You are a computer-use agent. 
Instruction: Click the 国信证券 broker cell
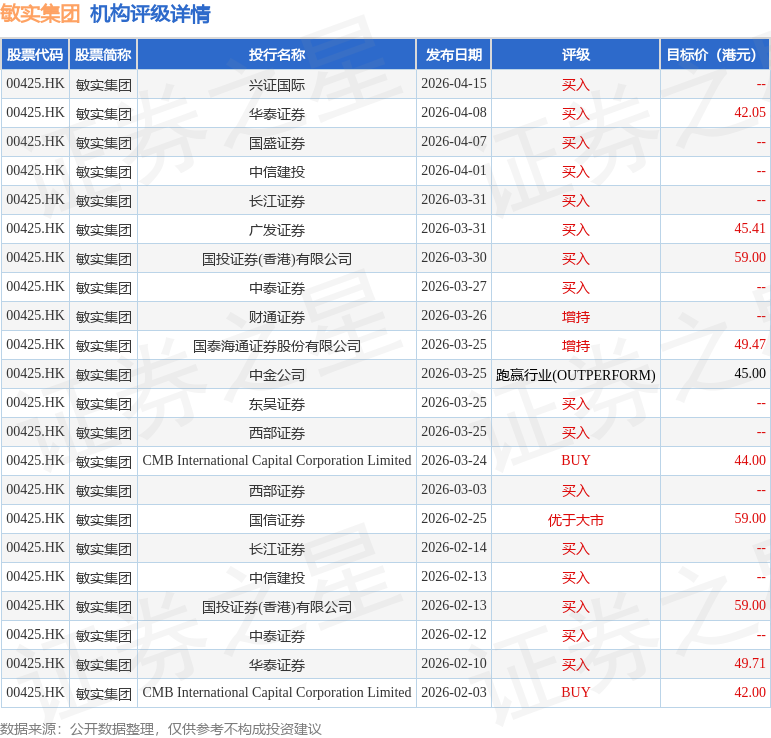tap(277, 520)
